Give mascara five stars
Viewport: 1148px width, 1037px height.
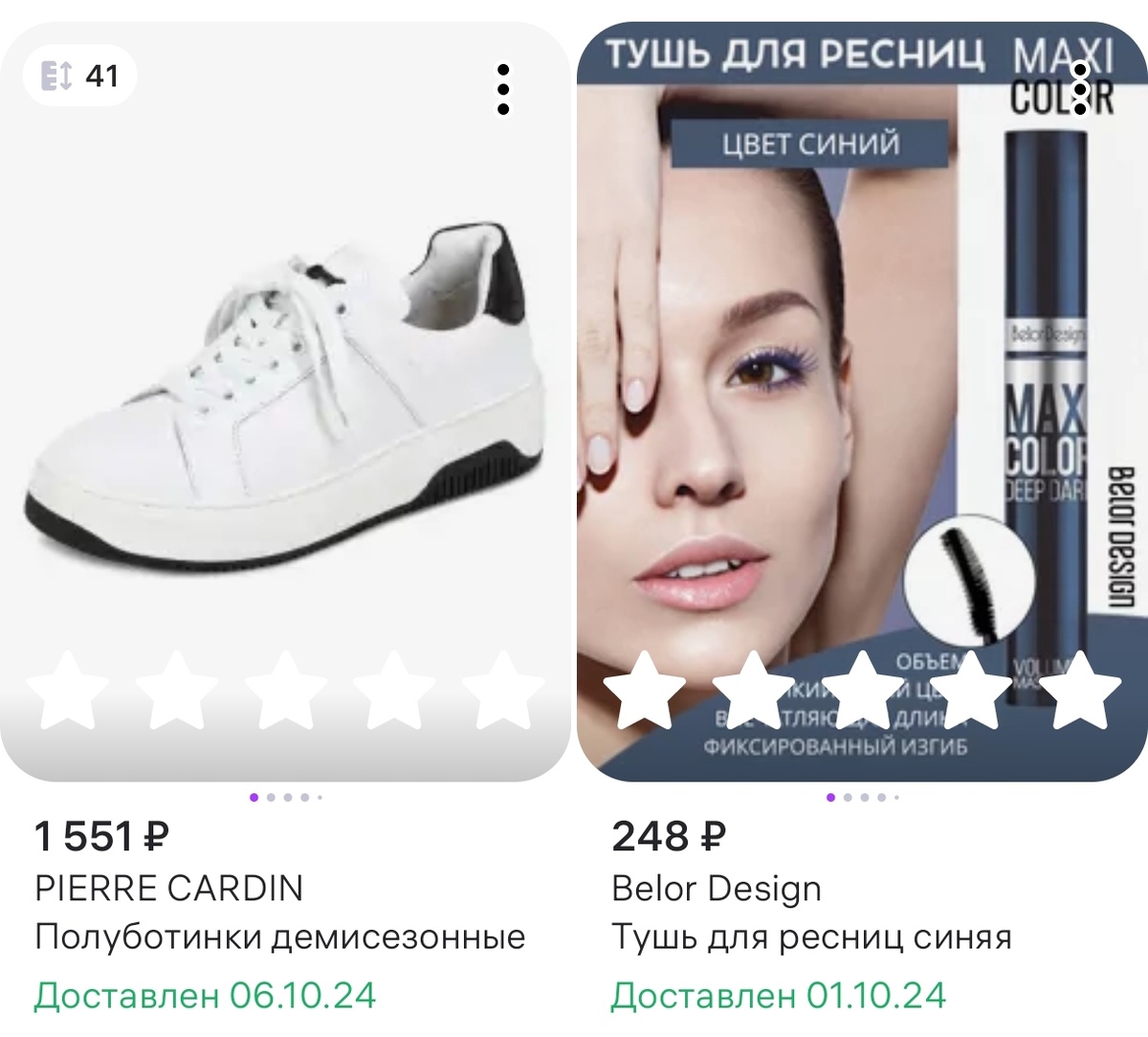pyautogui.click(x=1079, y=690)
